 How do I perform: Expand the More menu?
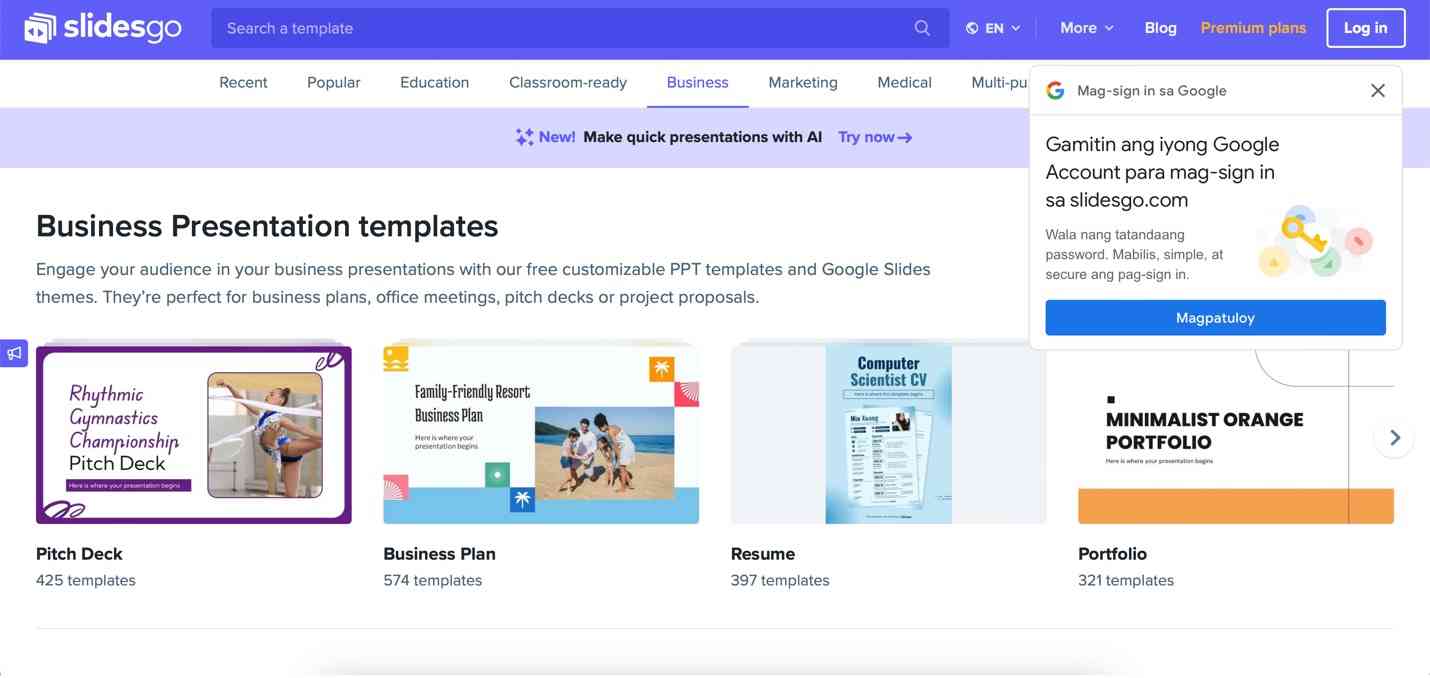click(1086, 28)
